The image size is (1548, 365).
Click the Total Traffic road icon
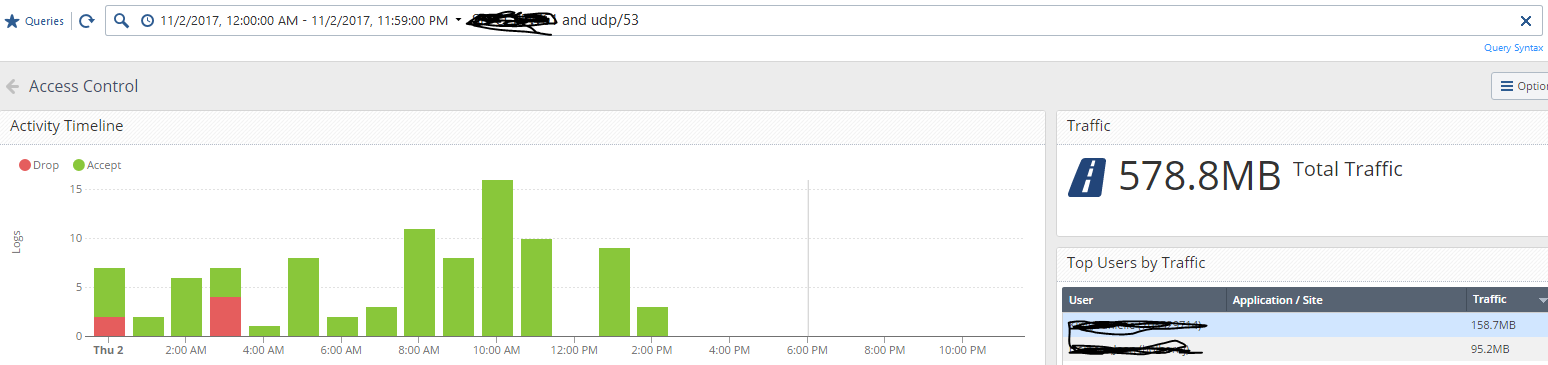point(1087,176)
